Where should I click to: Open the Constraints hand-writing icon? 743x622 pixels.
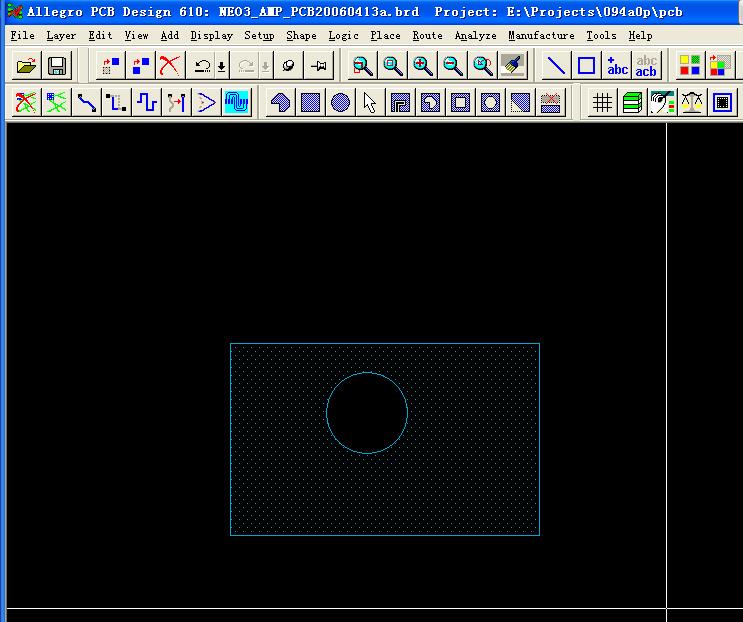(662, 102)
